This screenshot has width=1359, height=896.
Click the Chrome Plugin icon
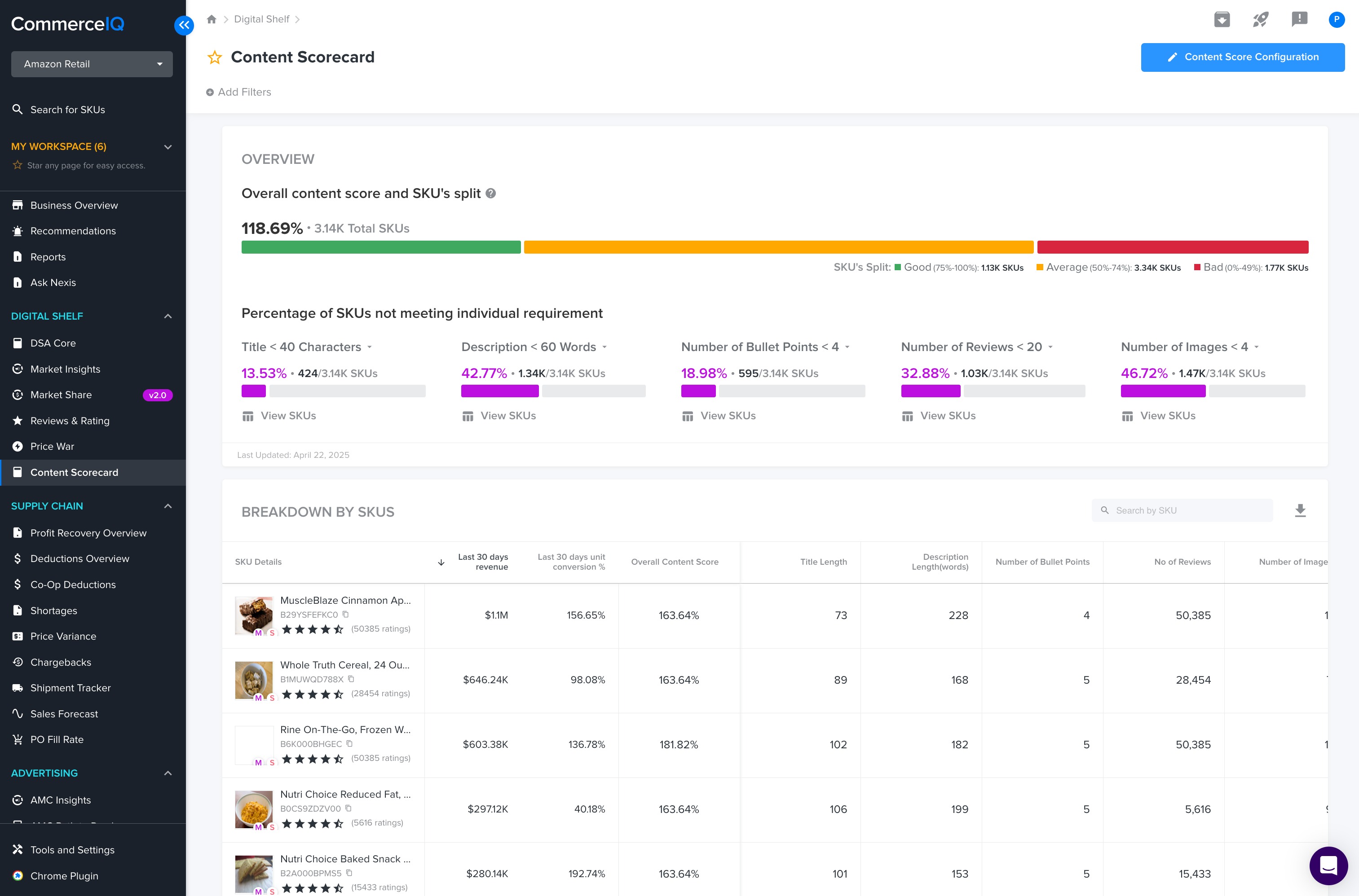[18, 875]
